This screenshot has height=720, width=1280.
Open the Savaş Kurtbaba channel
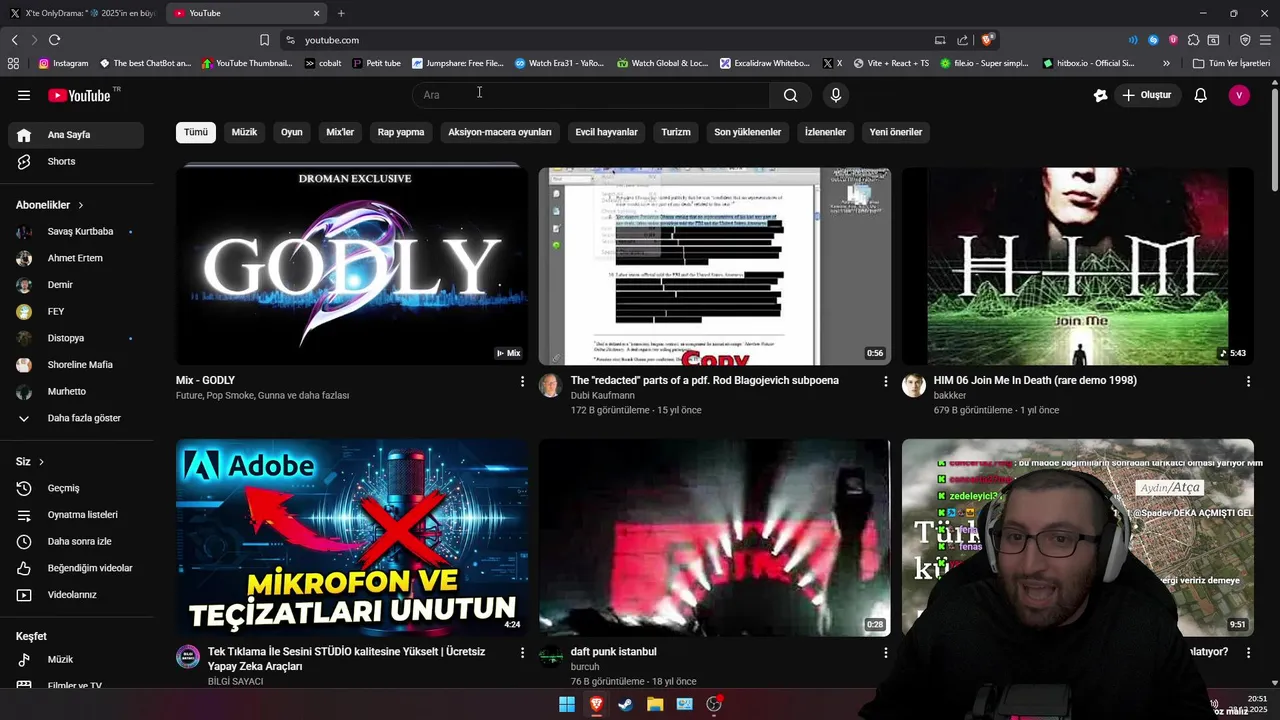(x=76, y=232)
